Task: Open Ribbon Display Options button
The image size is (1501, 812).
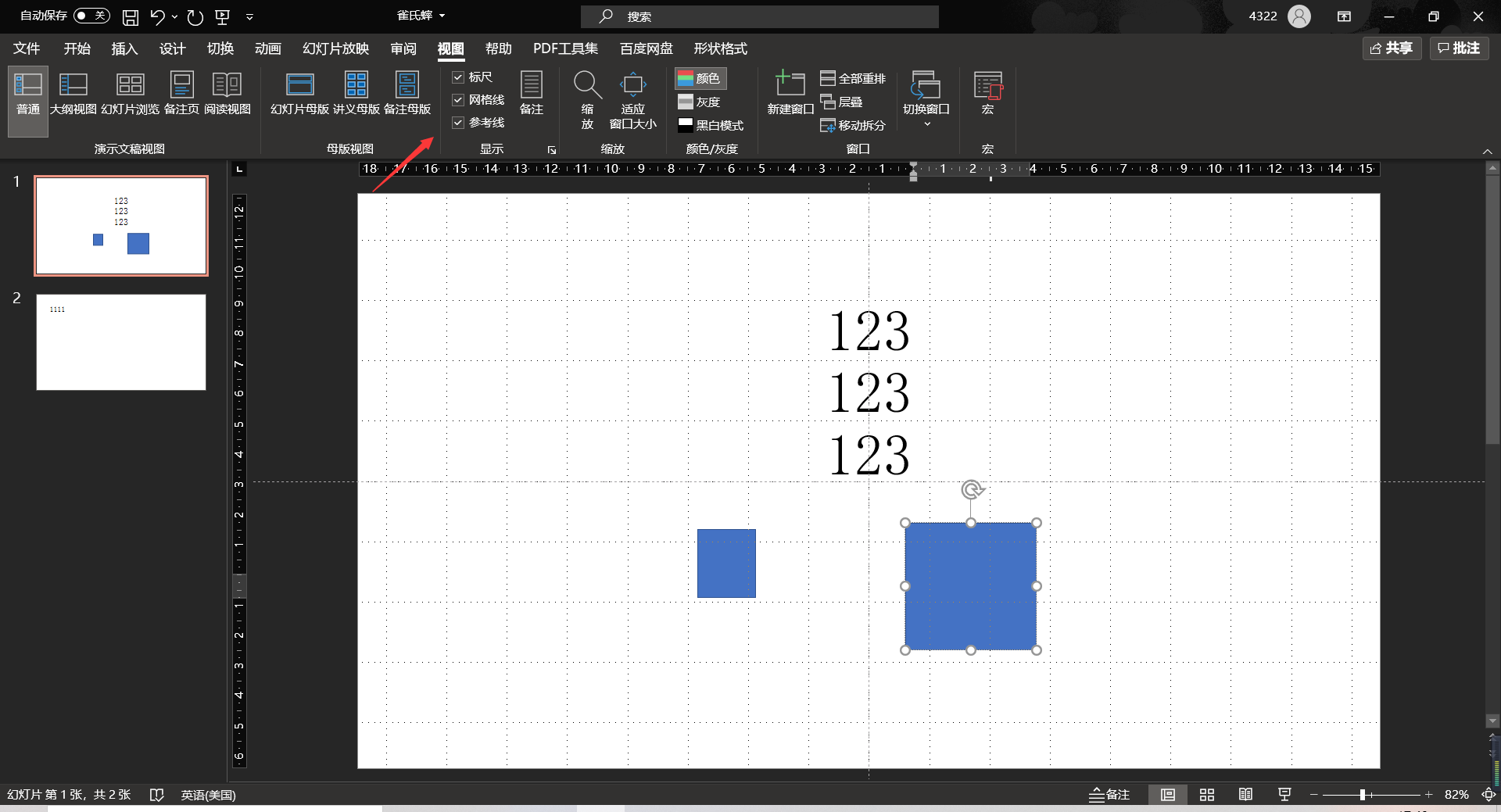Action: (x=1344, y=16)
